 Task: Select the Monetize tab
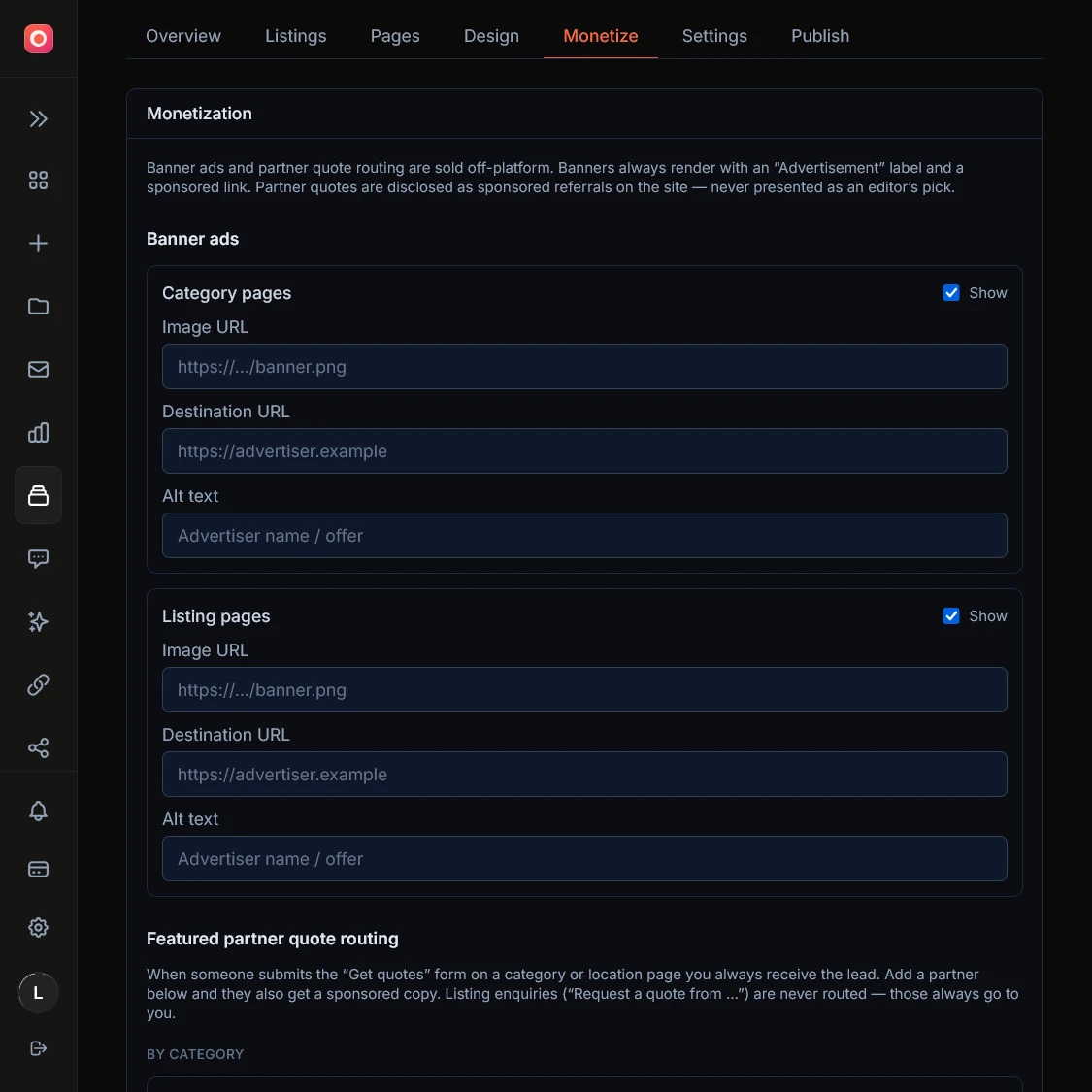[600, 36]
